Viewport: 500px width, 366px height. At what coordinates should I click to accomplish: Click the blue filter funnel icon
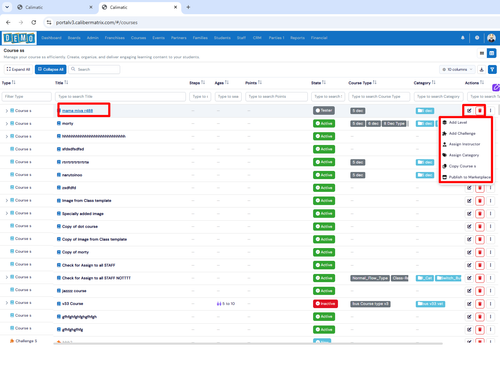click(x=492, y=69)
